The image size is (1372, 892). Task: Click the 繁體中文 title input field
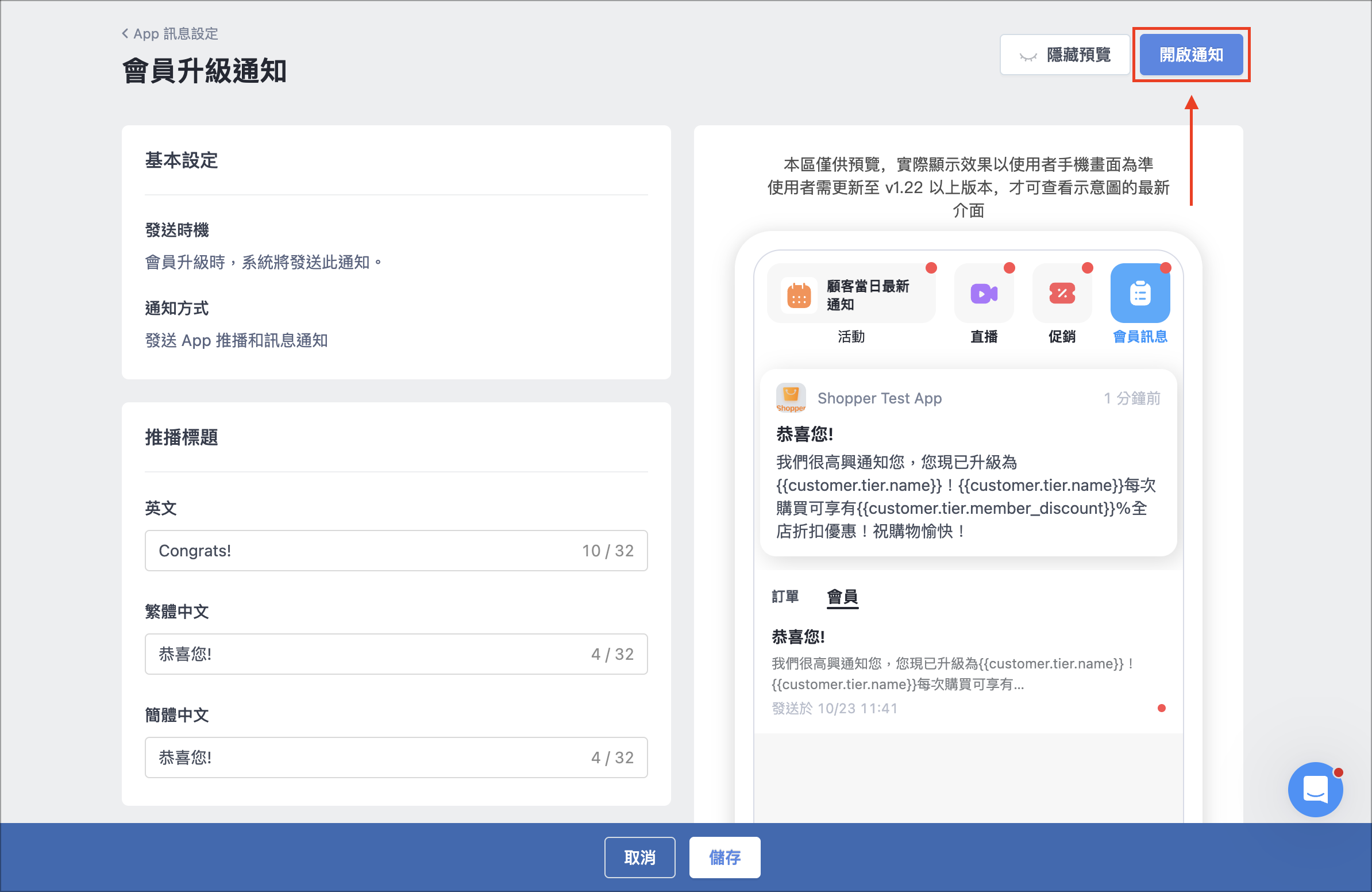[x=396, y=654]
